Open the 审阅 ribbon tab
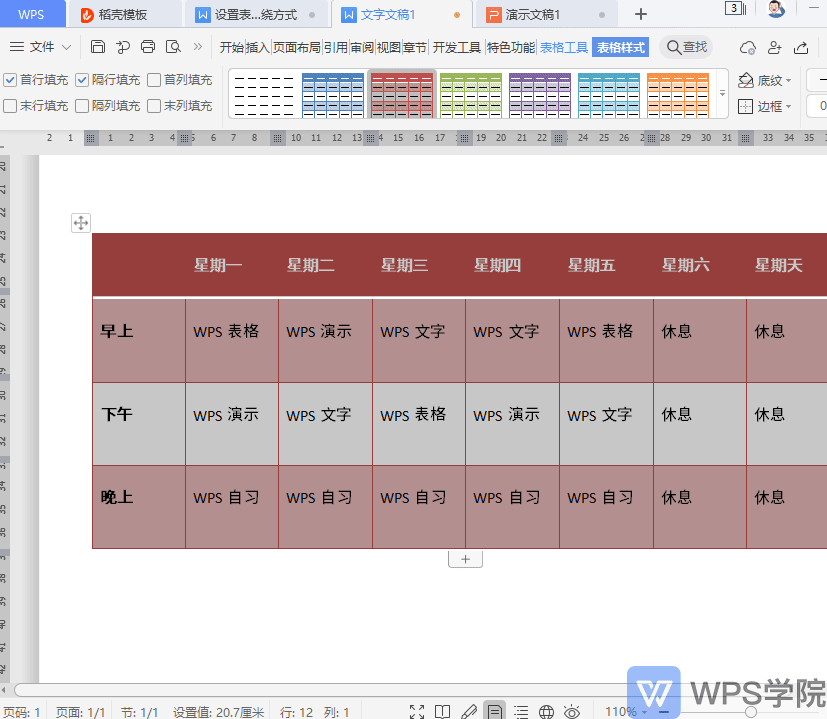 (x=362, y=47)
